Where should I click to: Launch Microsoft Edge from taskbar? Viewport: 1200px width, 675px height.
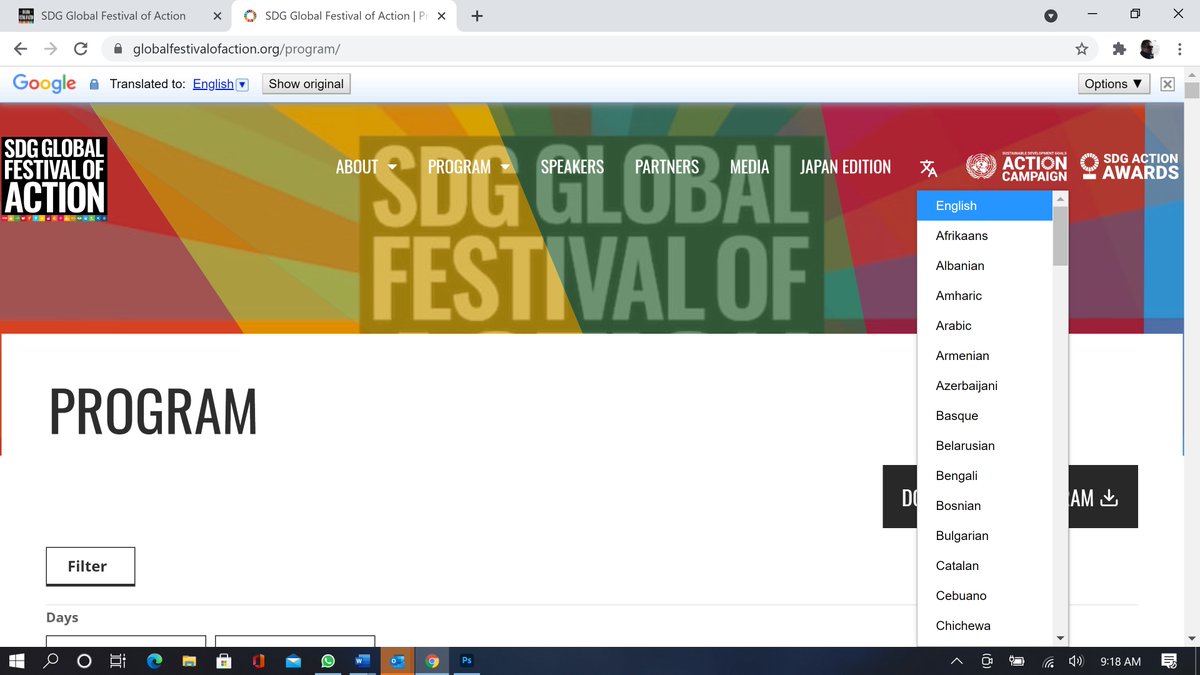click(155, 661)
